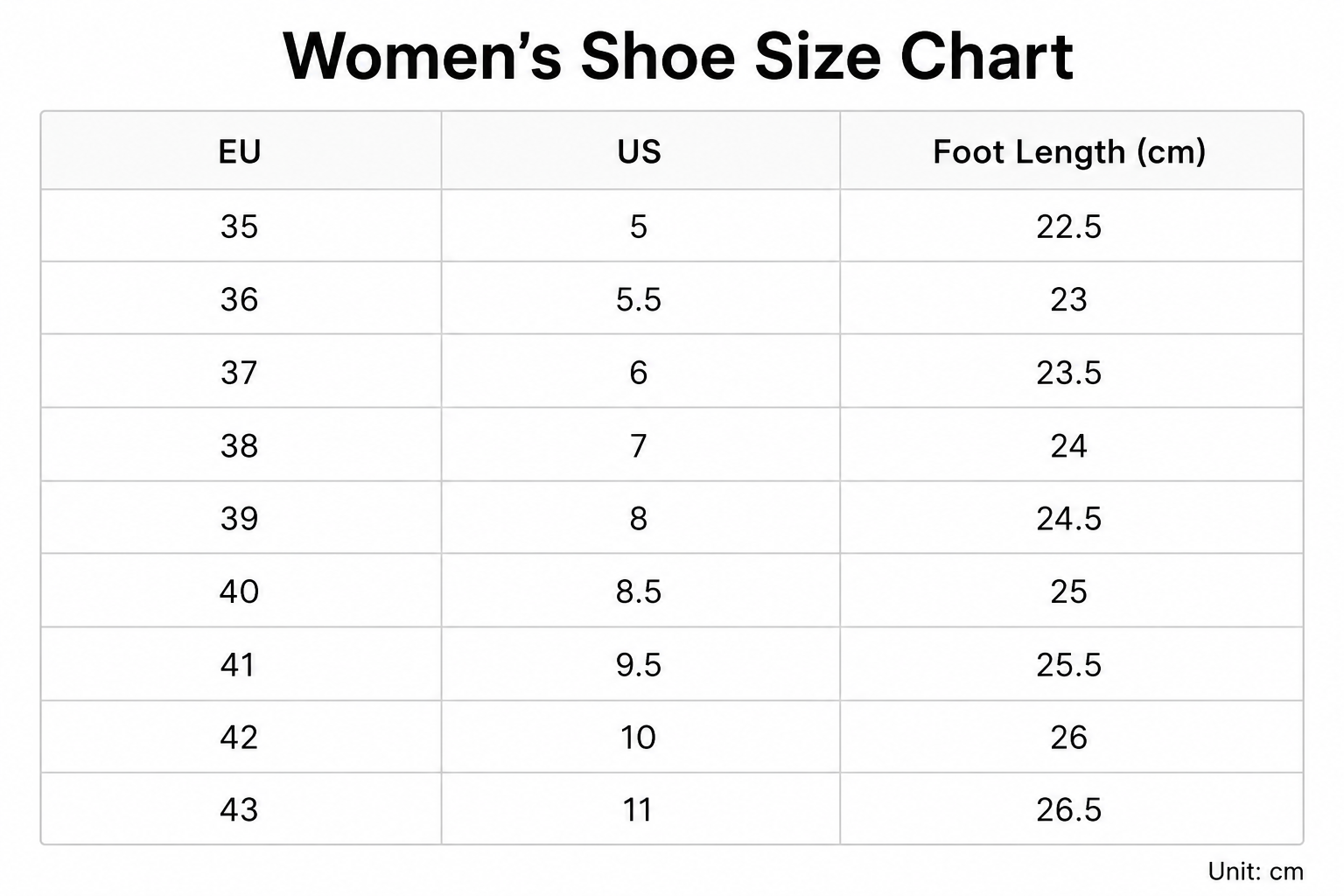Screen dimensions: 1344x896
Task: Click the Foot Length (cm) header
Action: 1071,151
